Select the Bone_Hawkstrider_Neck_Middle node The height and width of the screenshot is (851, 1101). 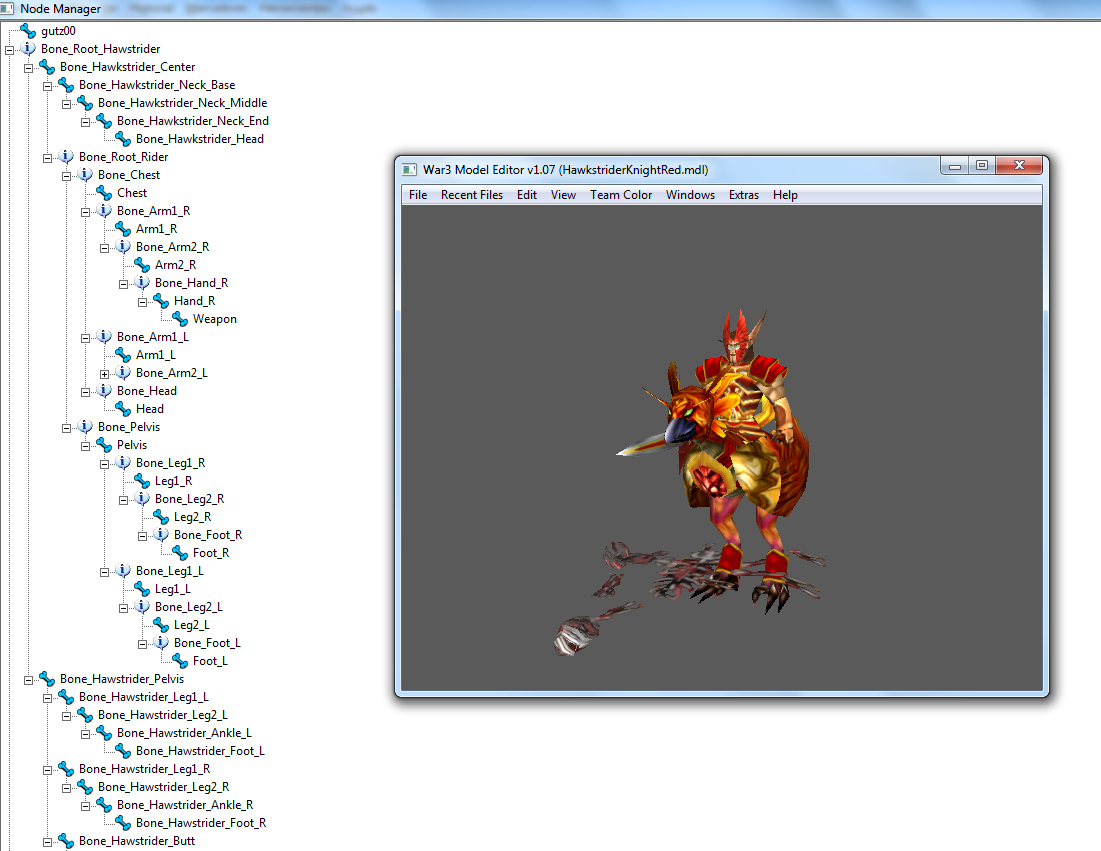[x=183, y=103]
